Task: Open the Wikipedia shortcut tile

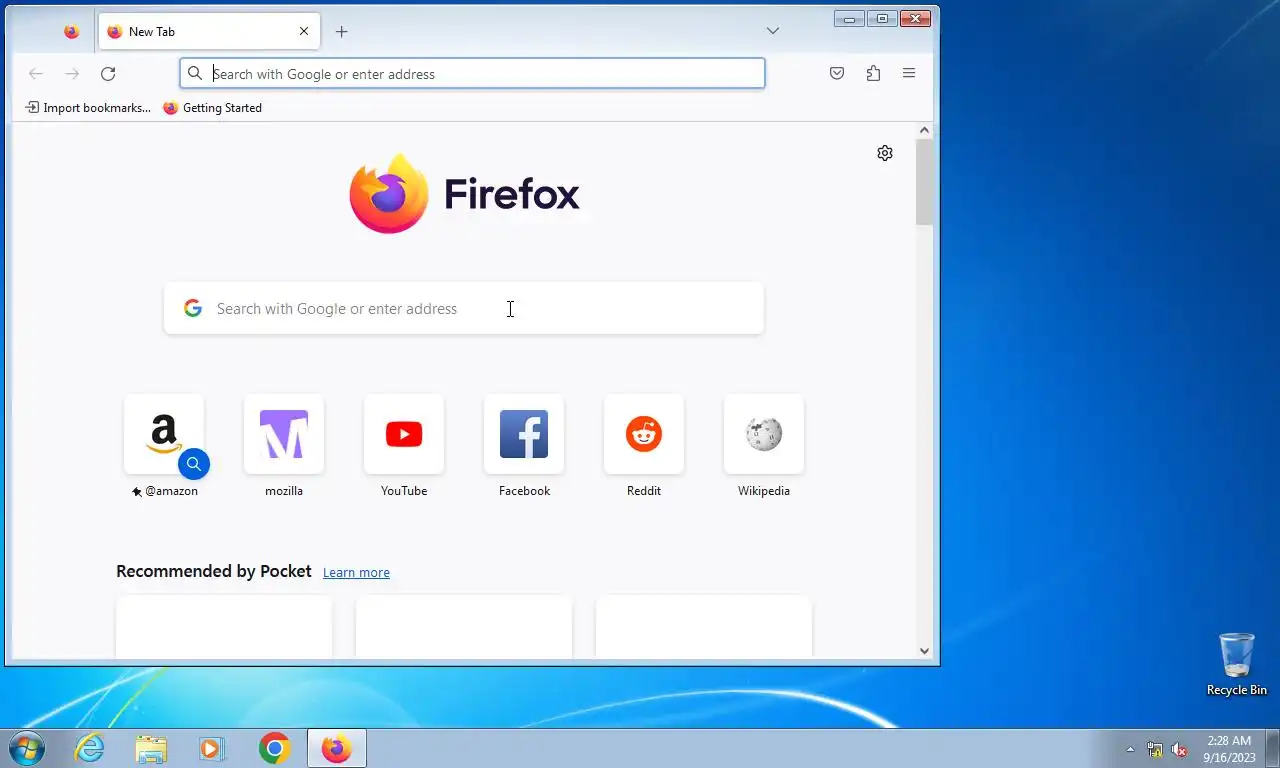Action: pyautogui.click(x=764, y=434)
